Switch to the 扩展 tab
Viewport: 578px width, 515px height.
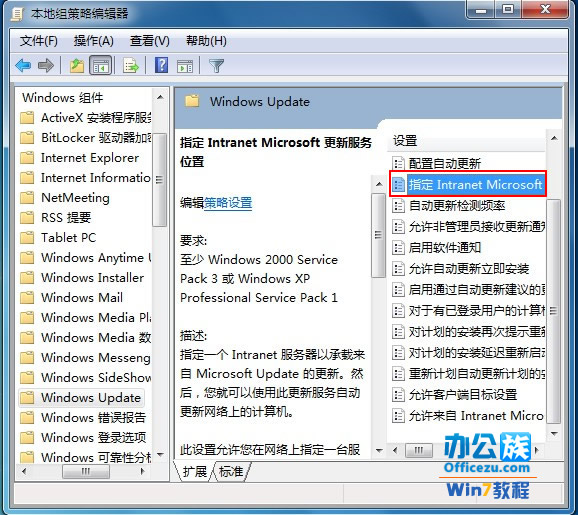[x=195, y=471]
